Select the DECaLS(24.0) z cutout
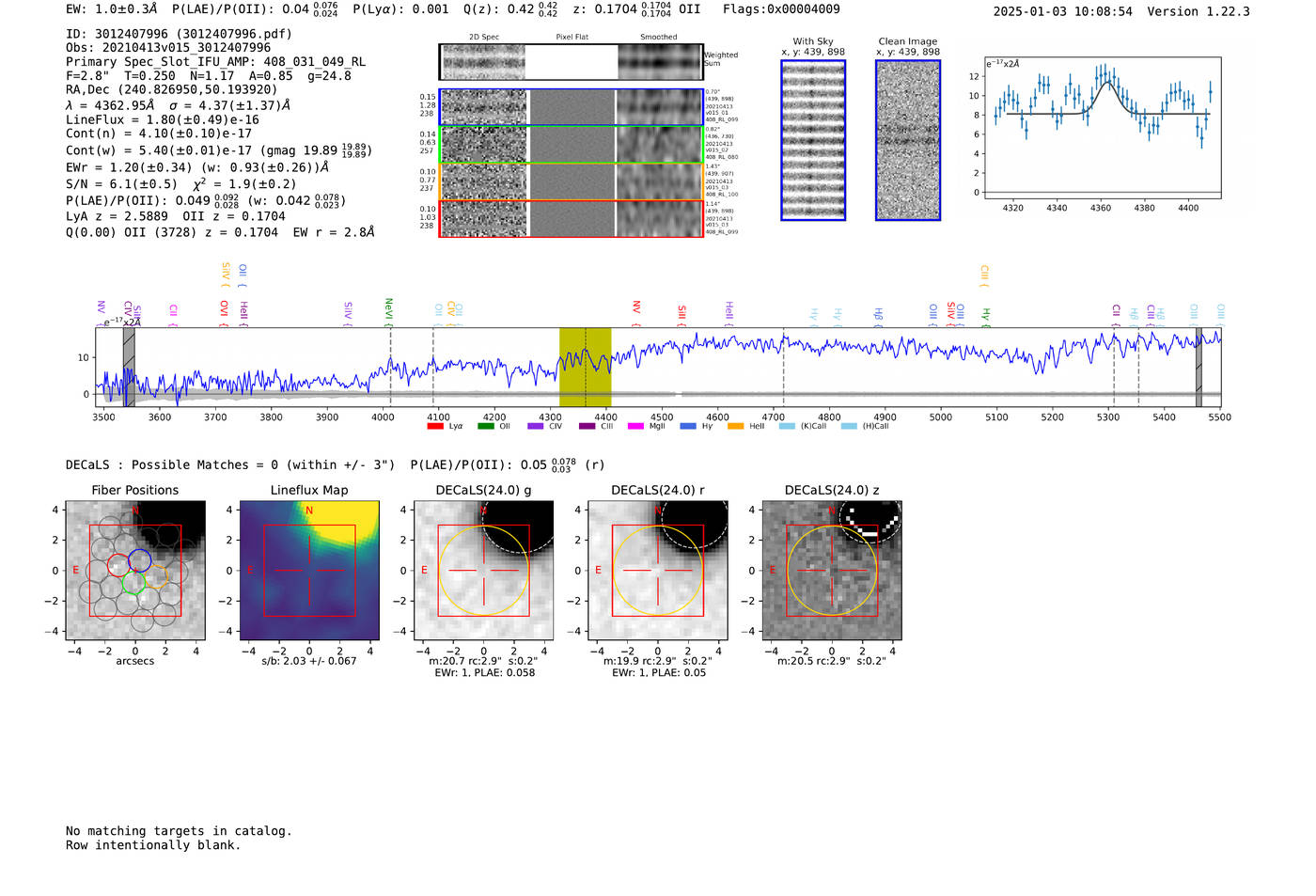 tap(832, 571)
